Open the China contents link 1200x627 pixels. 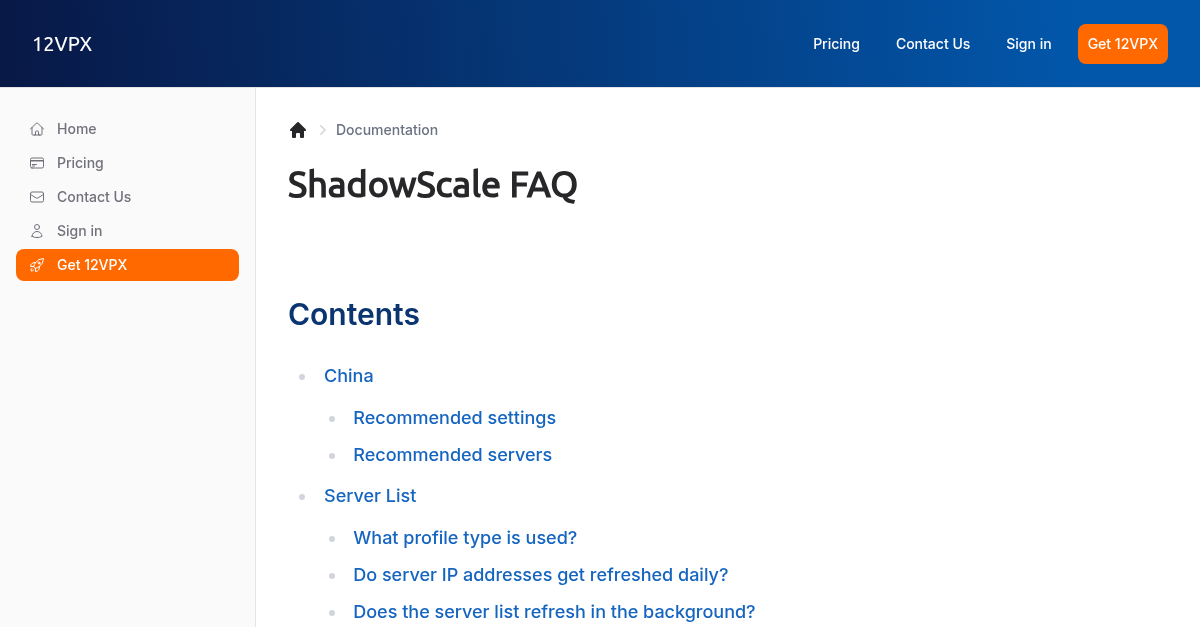pos(348,376)
